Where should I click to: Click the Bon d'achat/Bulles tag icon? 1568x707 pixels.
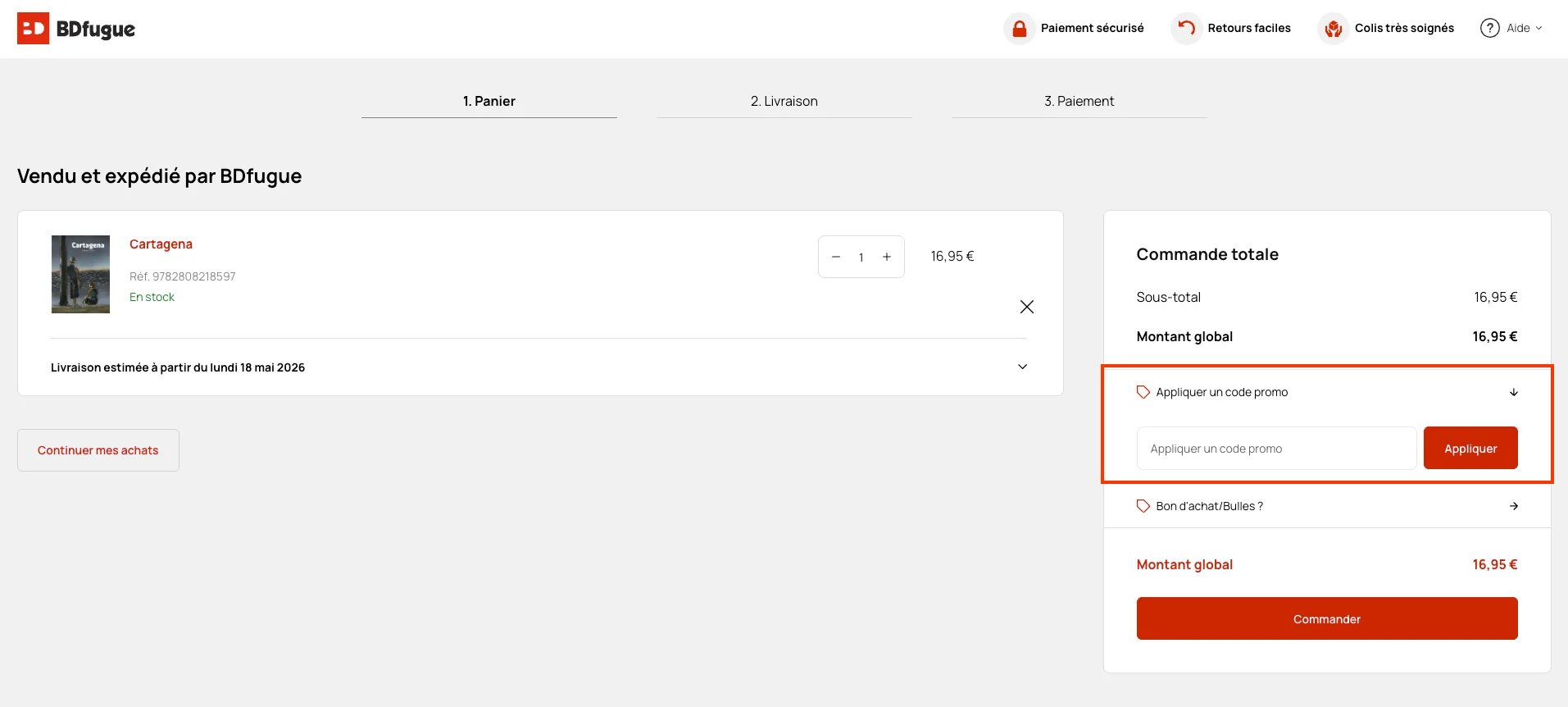(1143, 506)
